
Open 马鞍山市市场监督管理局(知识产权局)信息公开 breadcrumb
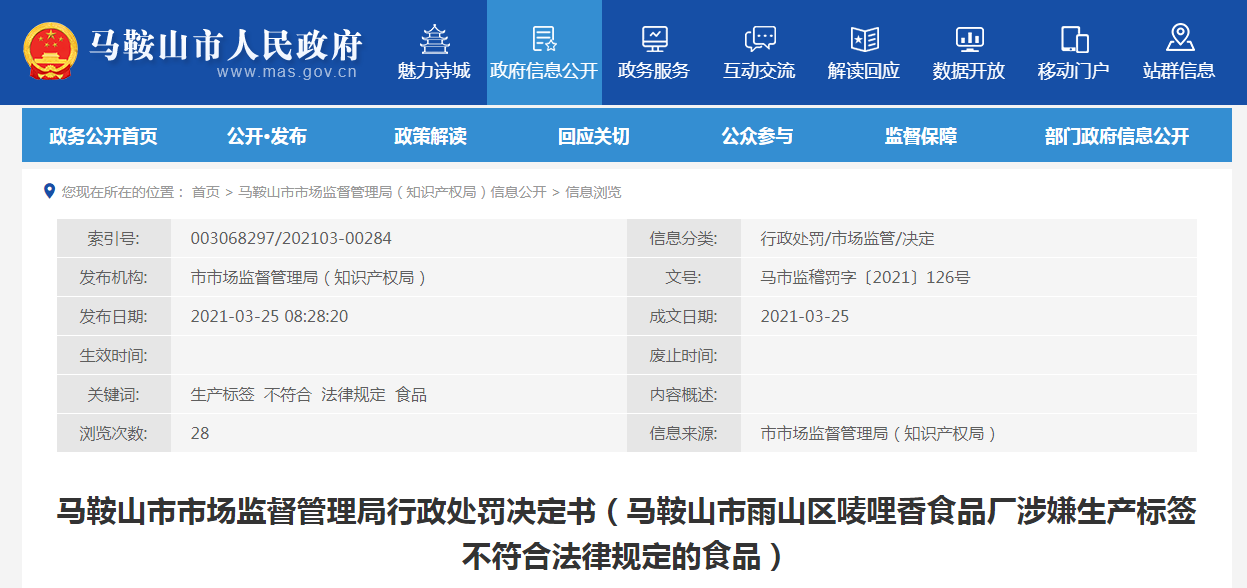pyautogui.click(x=392, y=192)
